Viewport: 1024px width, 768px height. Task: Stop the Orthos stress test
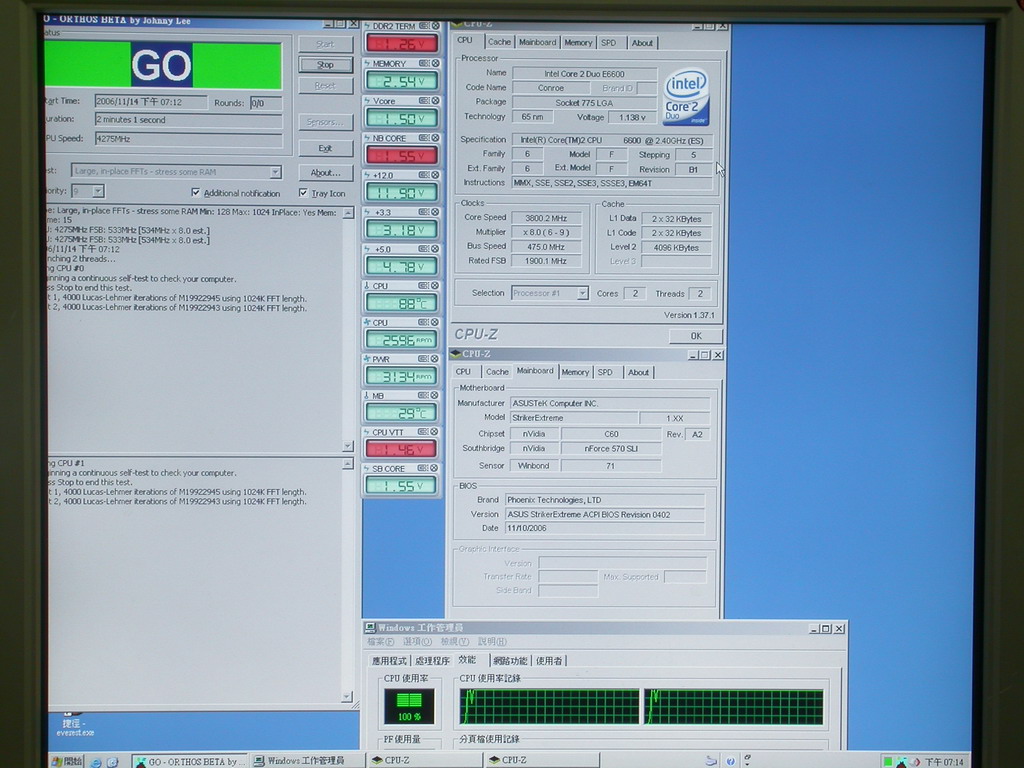coord(325,65)
